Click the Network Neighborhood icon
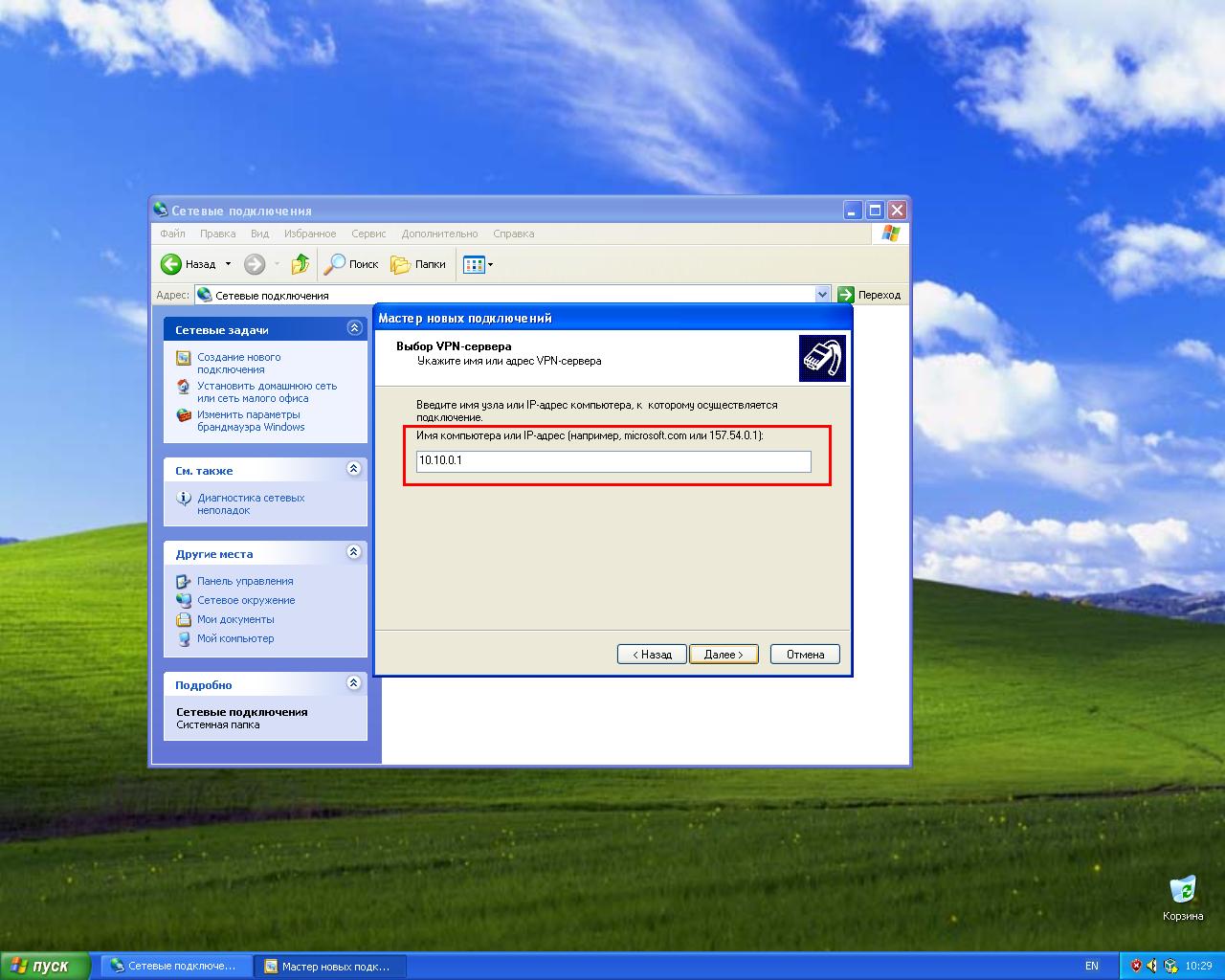 (184, 600)
